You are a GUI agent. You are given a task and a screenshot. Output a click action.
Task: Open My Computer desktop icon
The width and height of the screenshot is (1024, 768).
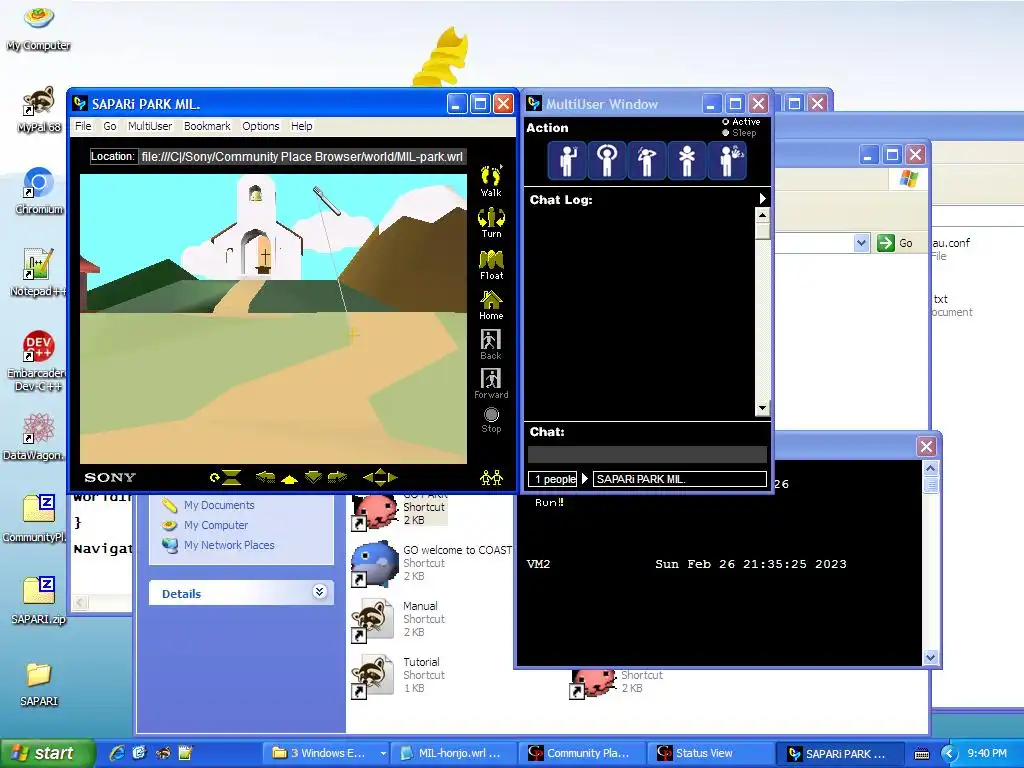tap(39, 27)
